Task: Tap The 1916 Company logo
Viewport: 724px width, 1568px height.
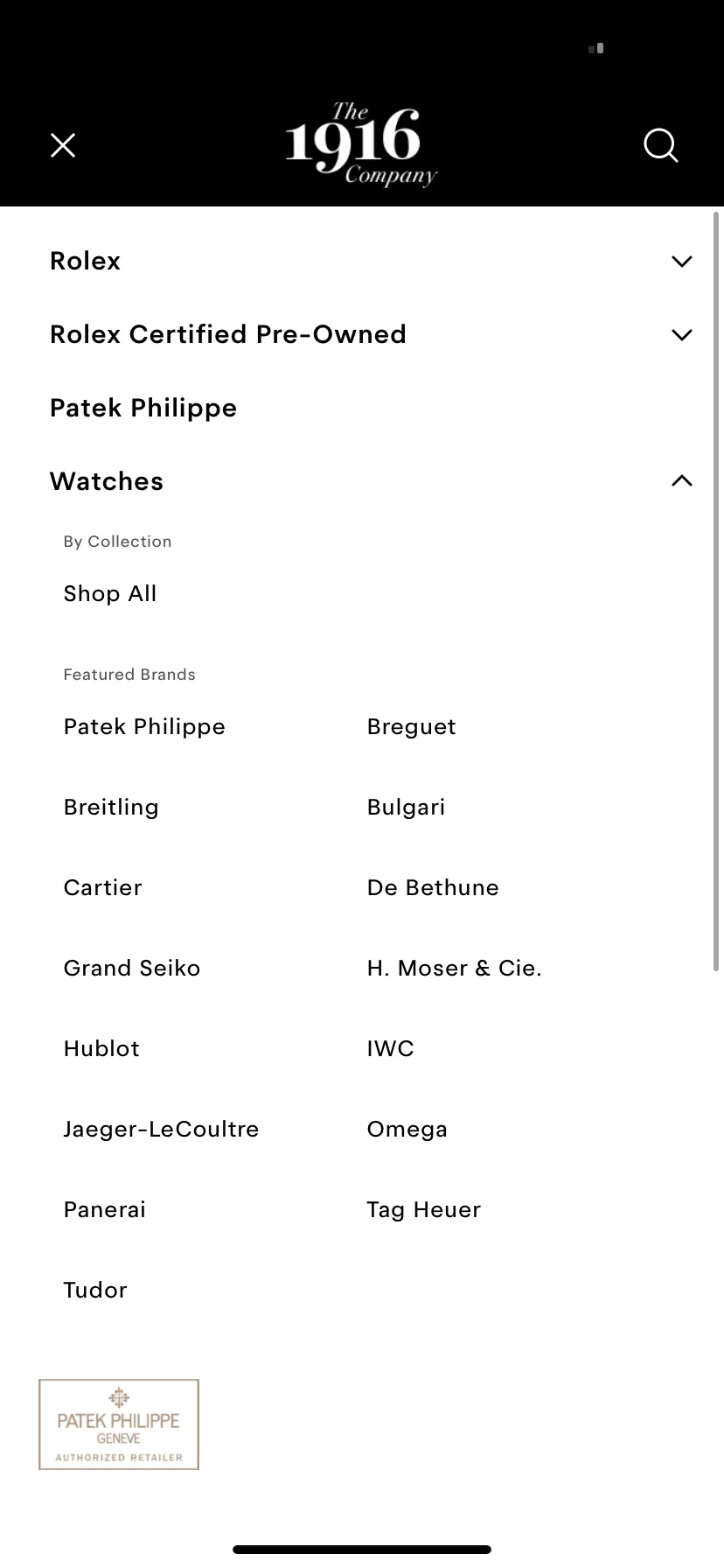Action: (x=361, y=145)
